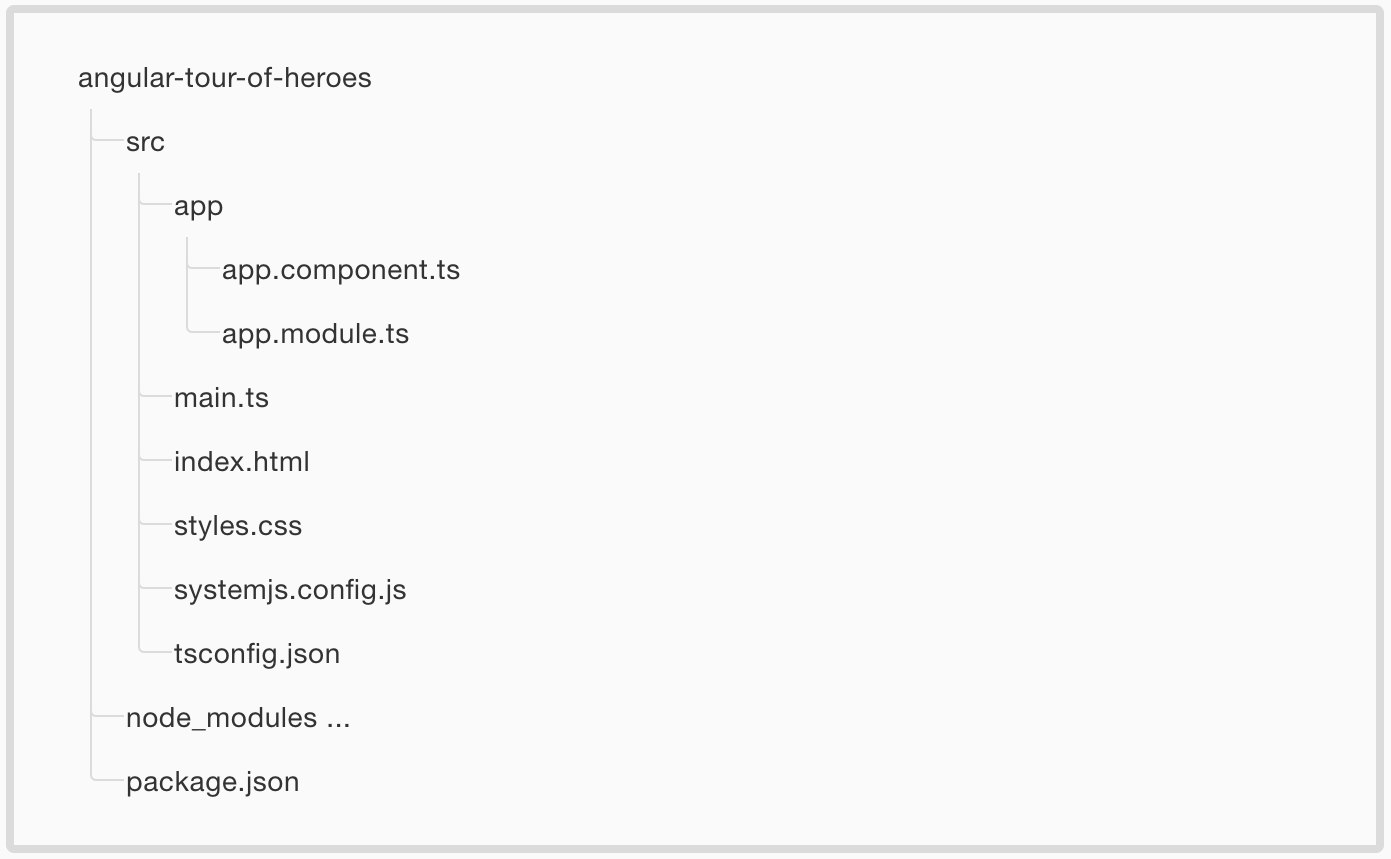Image resolution: width=1391 pixels, height=859 pixels.
Task: Click the connector line beside tsconfig.json
Action: 155,652
